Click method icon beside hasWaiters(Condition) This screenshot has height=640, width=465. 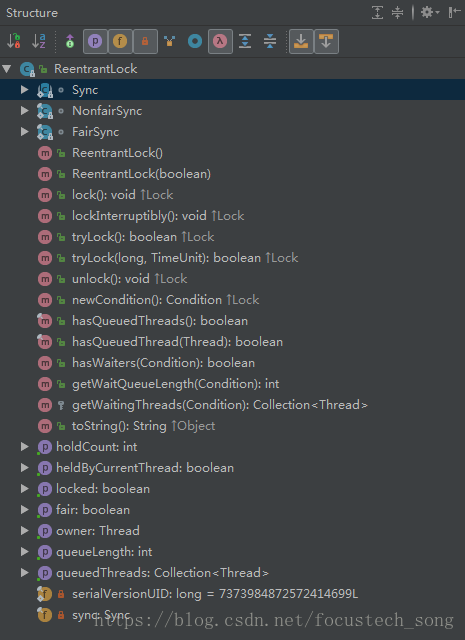[x=45, y=363]
